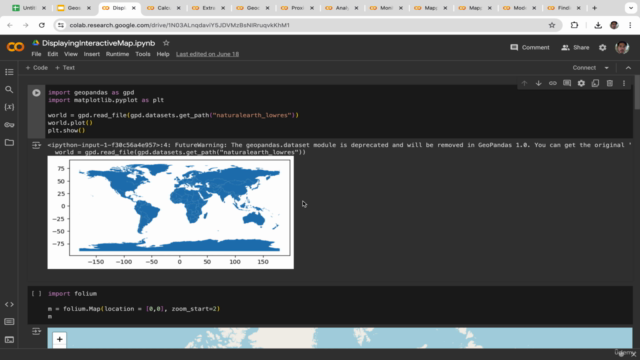
Task: Open Last edited on June 18 link
Action: pyautogui.click(x=207, y=54)
